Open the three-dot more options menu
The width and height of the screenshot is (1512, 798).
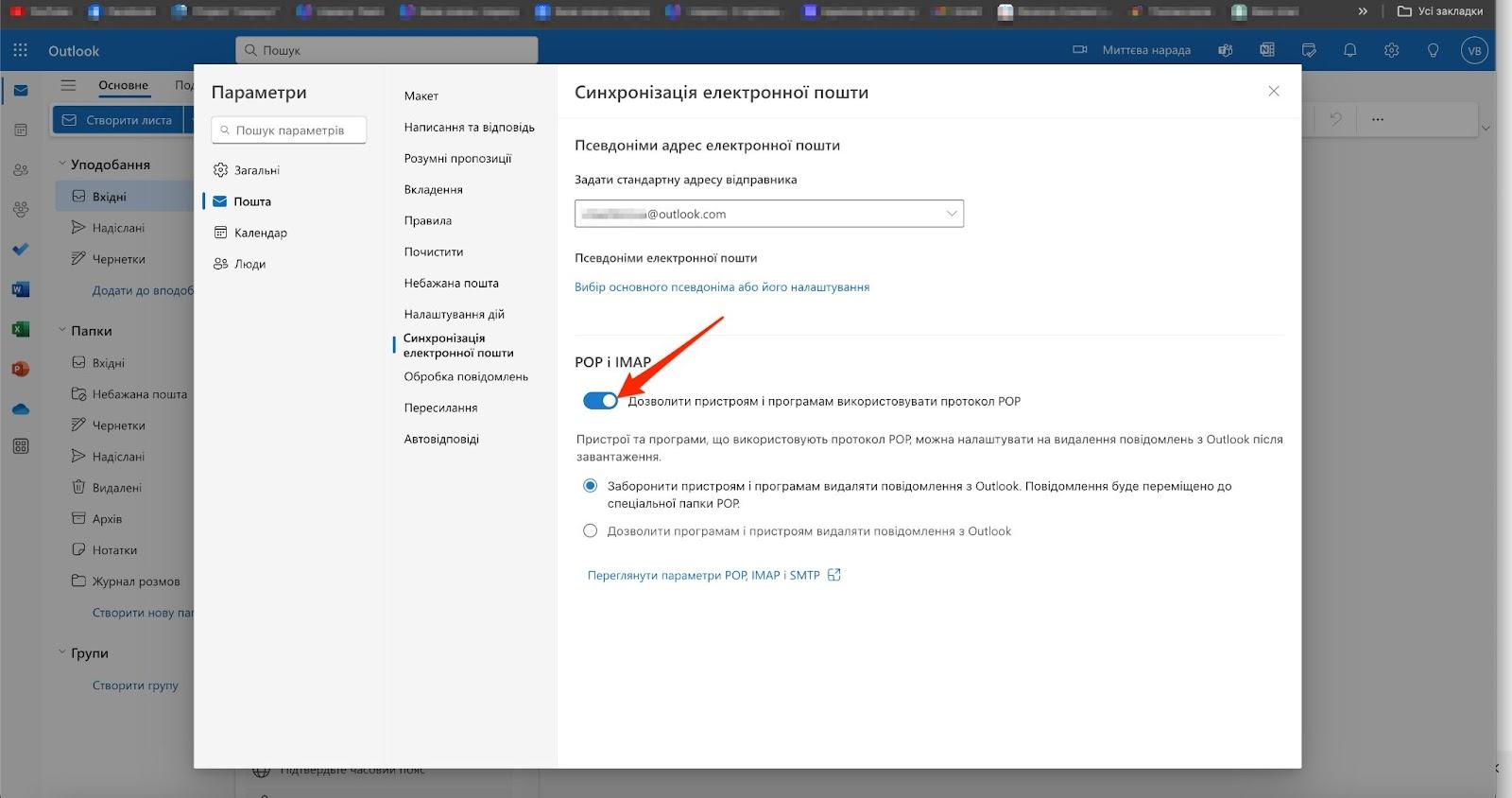(1378, 119)
